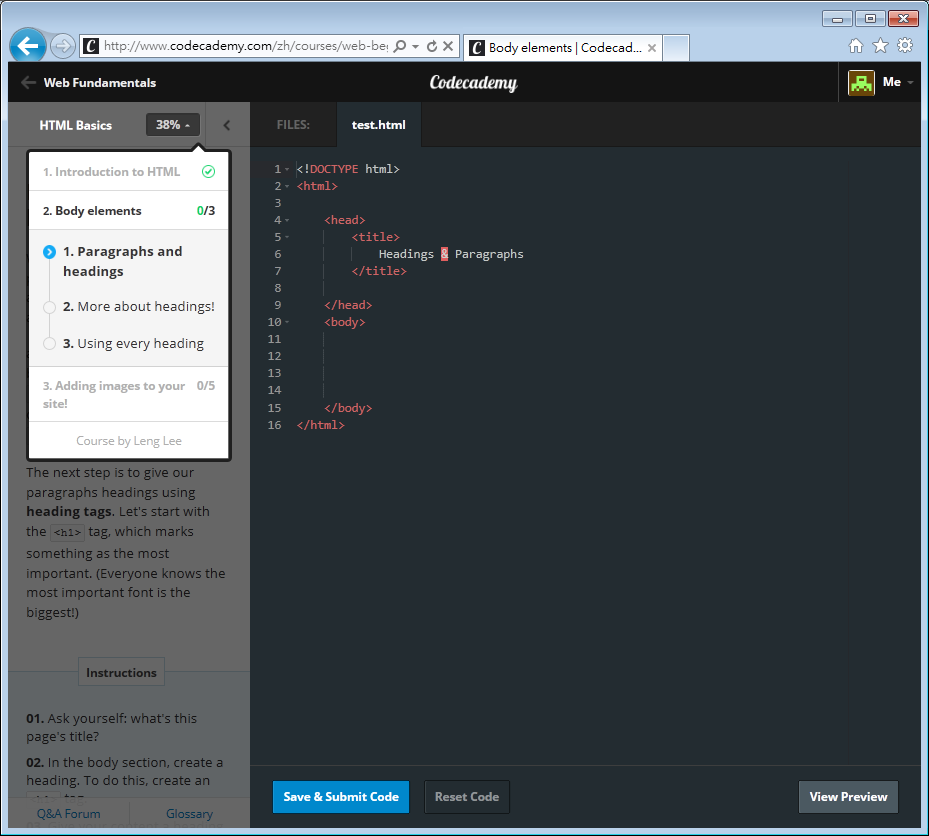The width and height of the screenshot is (929, 836).
Task: Click the highlighted ampersand in line 6
Action: (x=444, y=254)
